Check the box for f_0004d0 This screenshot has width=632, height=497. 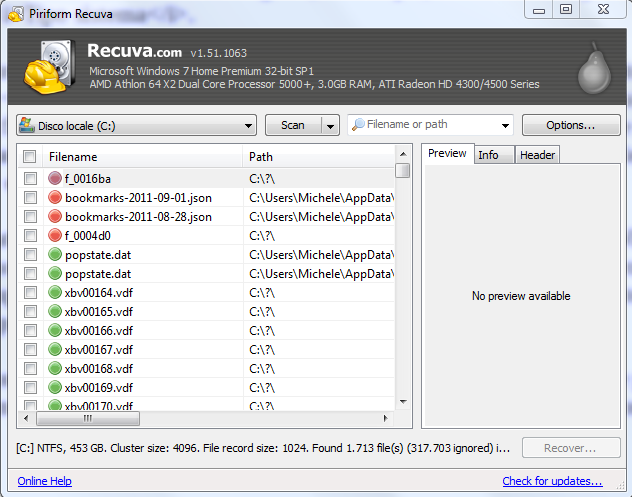pyautogui.click(x=30, y=235)
